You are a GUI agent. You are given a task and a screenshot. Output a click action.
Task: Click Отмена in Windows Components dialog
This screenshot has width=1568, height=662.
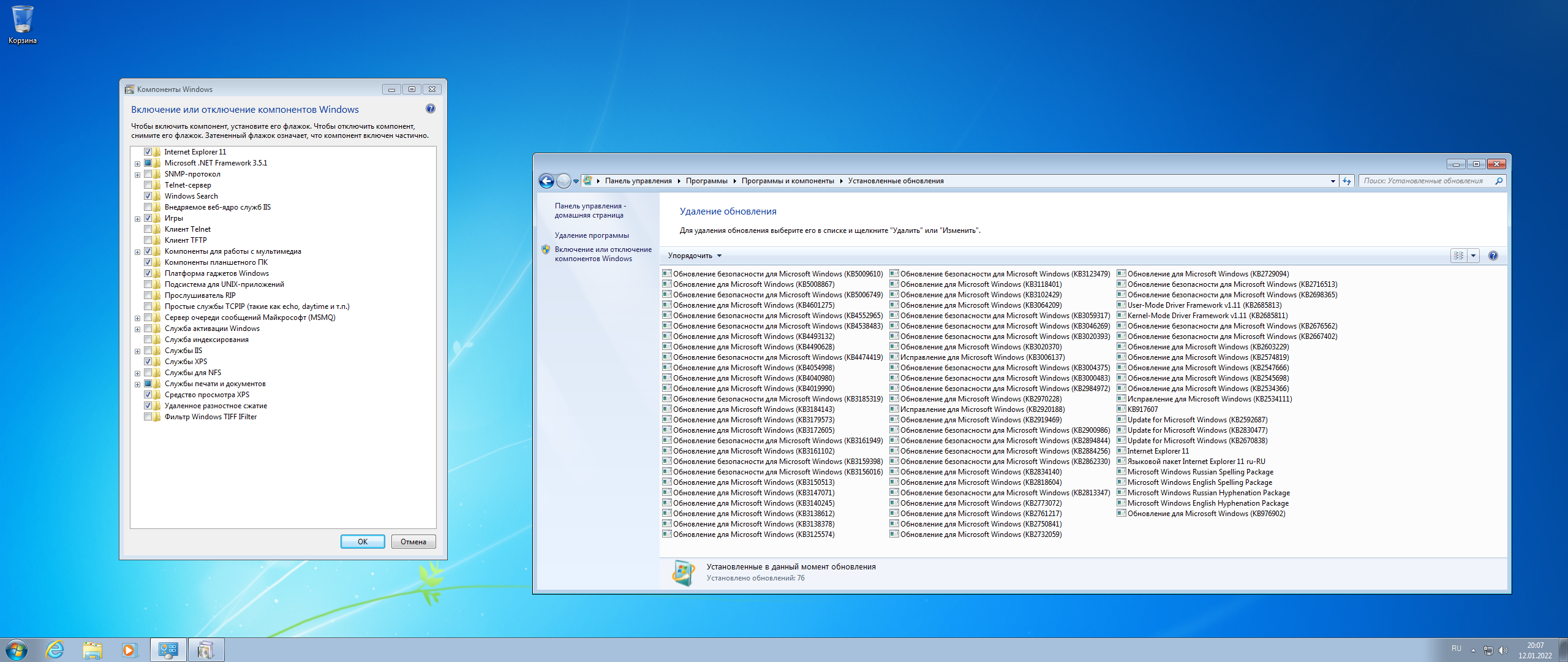(413, 542)
